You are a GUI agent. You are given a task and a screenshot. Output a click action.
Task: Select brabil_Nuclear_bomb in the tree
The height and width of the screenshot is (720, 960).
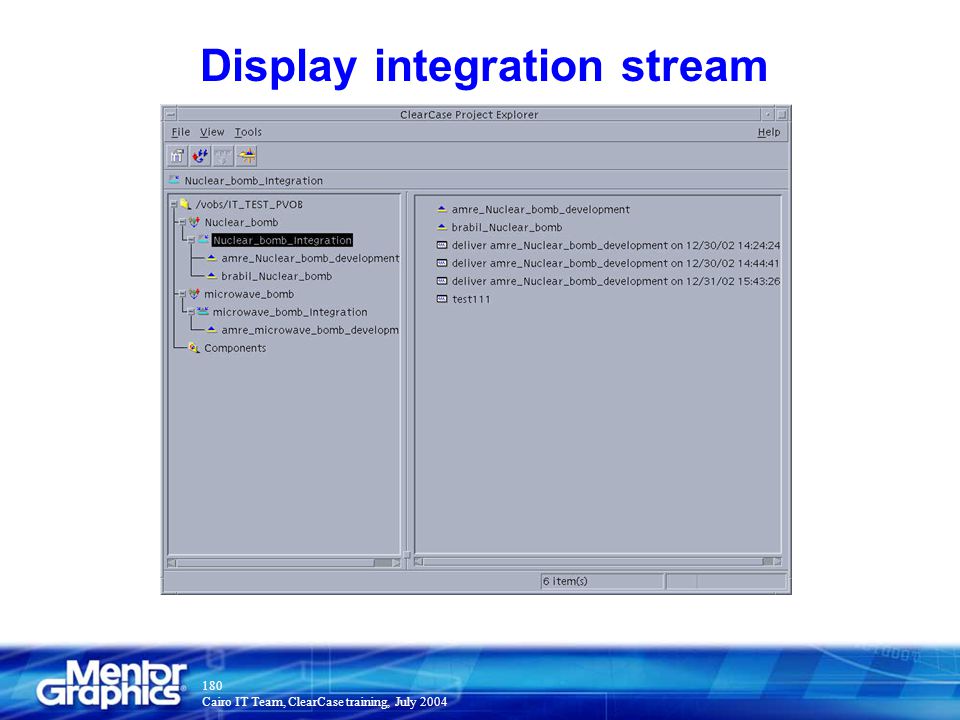point(277,276)
